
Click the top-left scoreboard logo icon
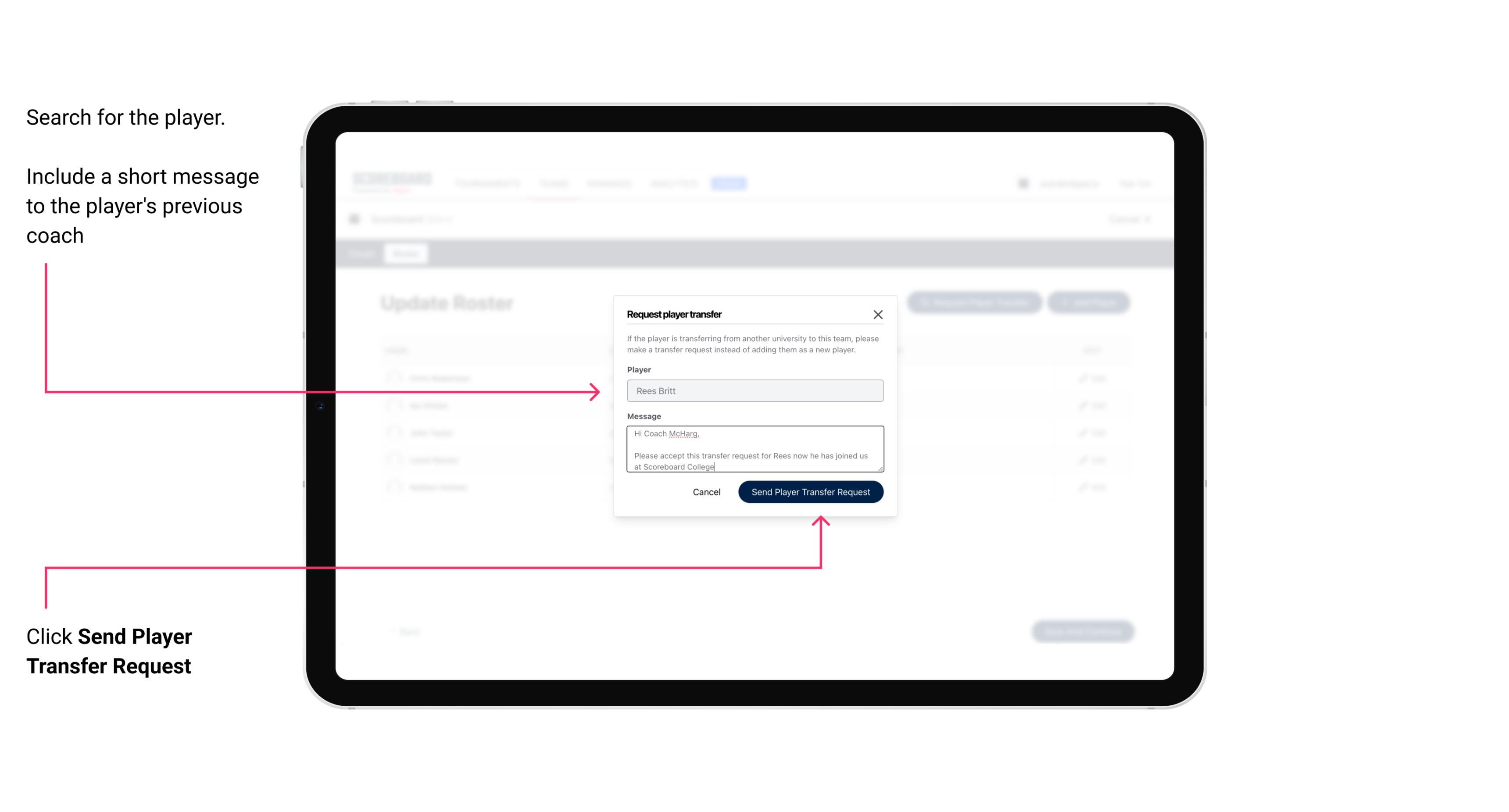pyautogui.click(x=390, y=182)
